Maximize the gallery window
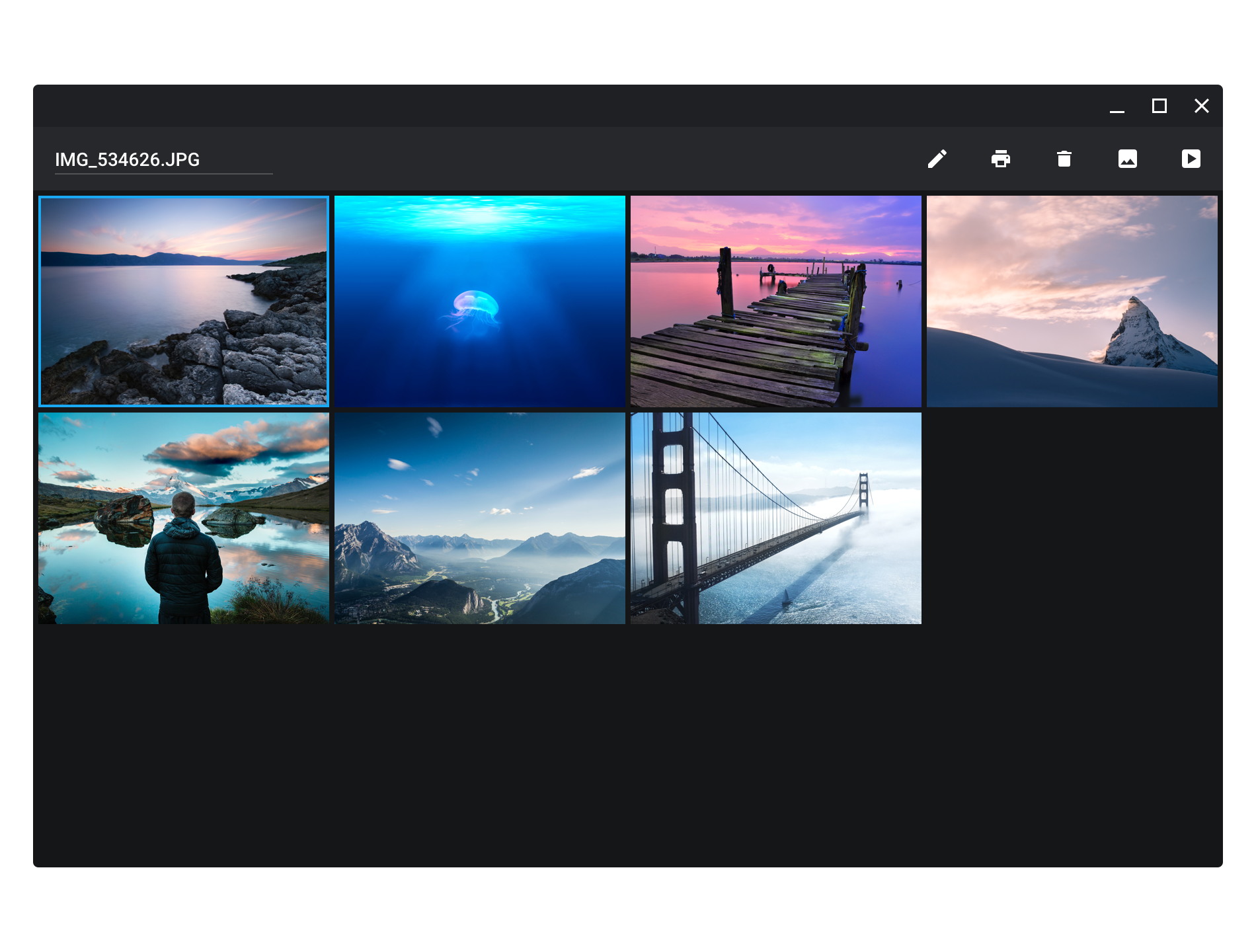The width and height of the screenshot is (1256, 952). tap(1159, 106)
